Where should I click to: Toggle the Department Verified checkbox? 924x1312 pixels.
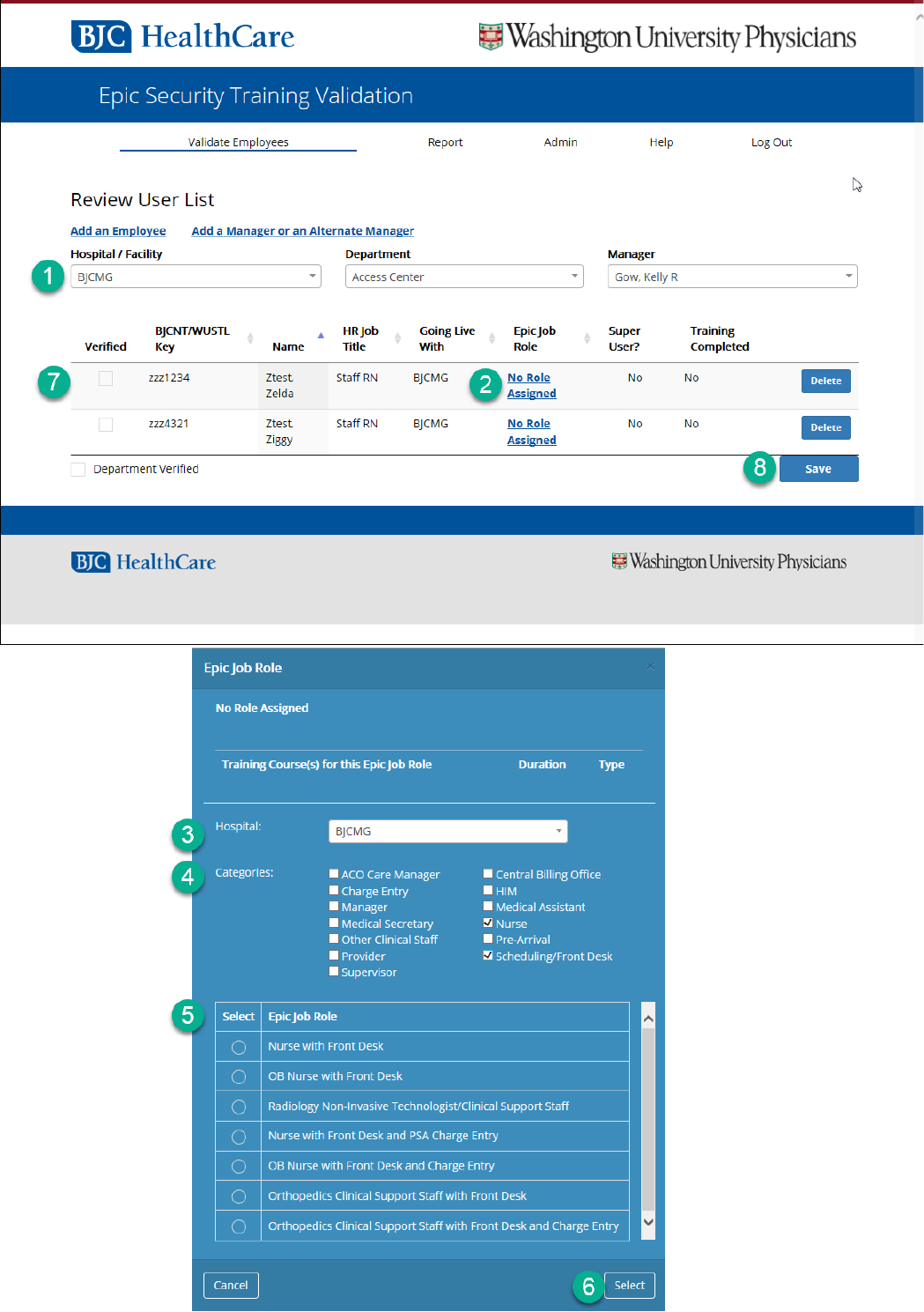pyautogui.click(x=78, y=470)
